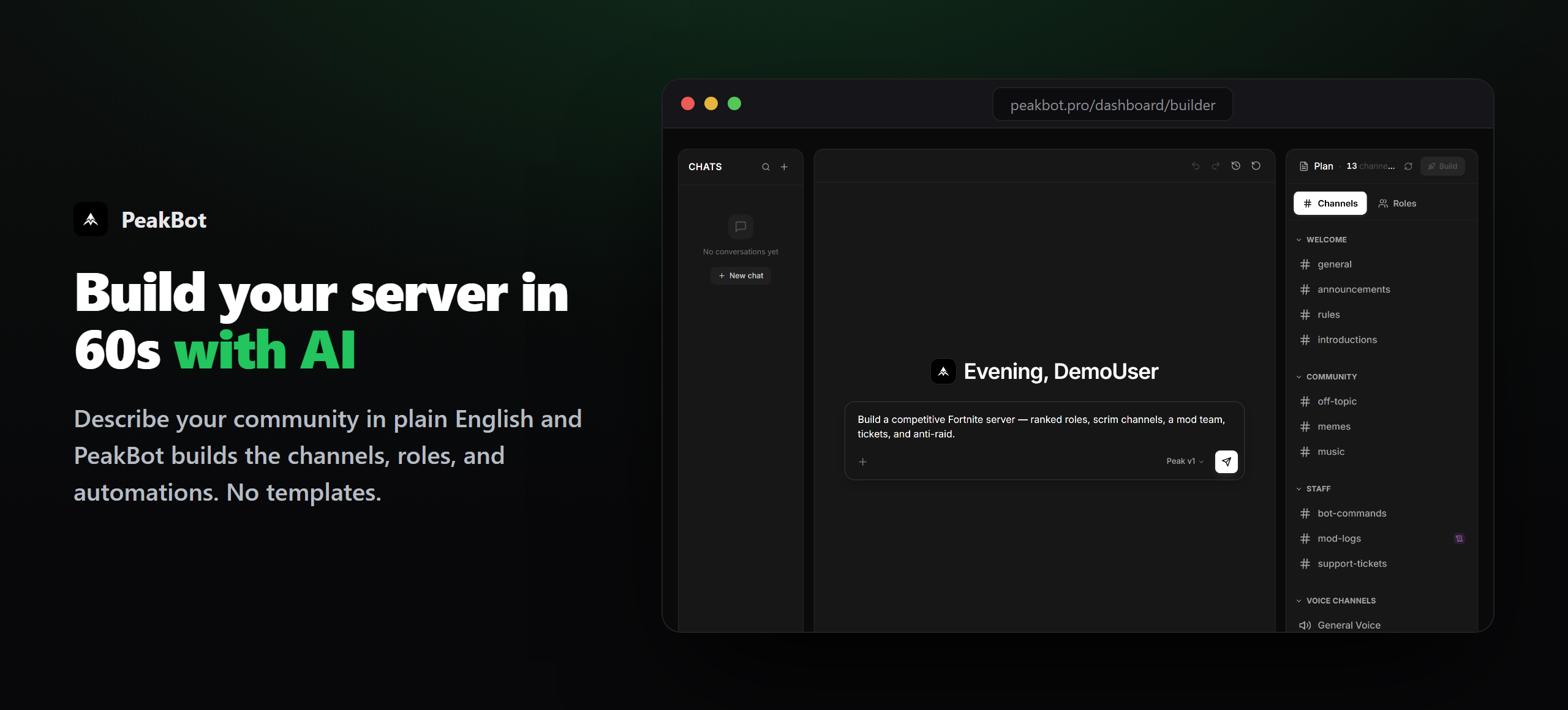Select the rules channel
The height and width of the screenshot is (710, 1568).
pos(1382,315)
